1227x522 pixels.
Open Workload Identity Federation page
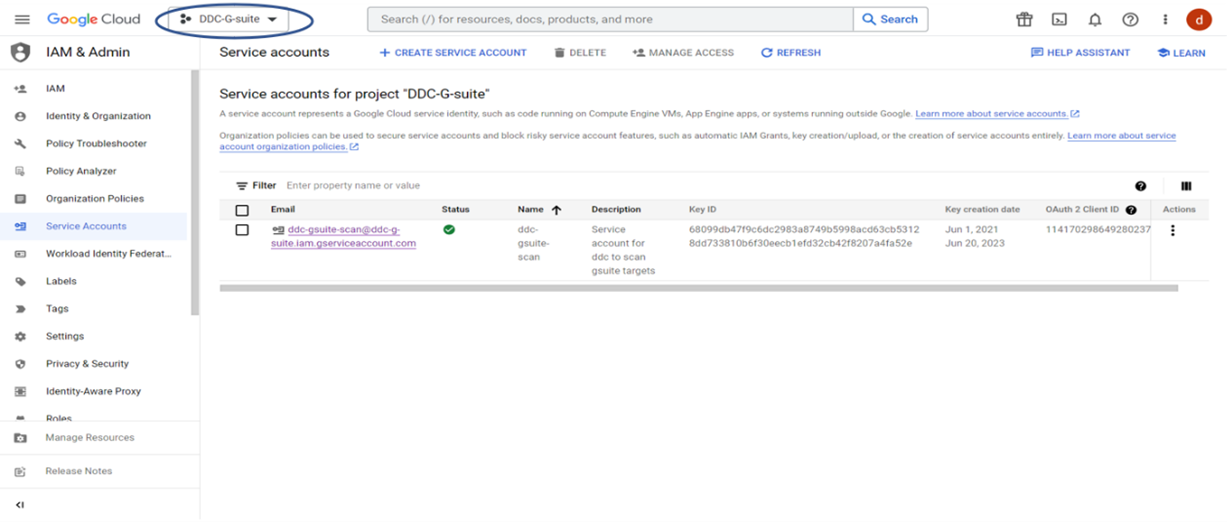click(109, 254)
